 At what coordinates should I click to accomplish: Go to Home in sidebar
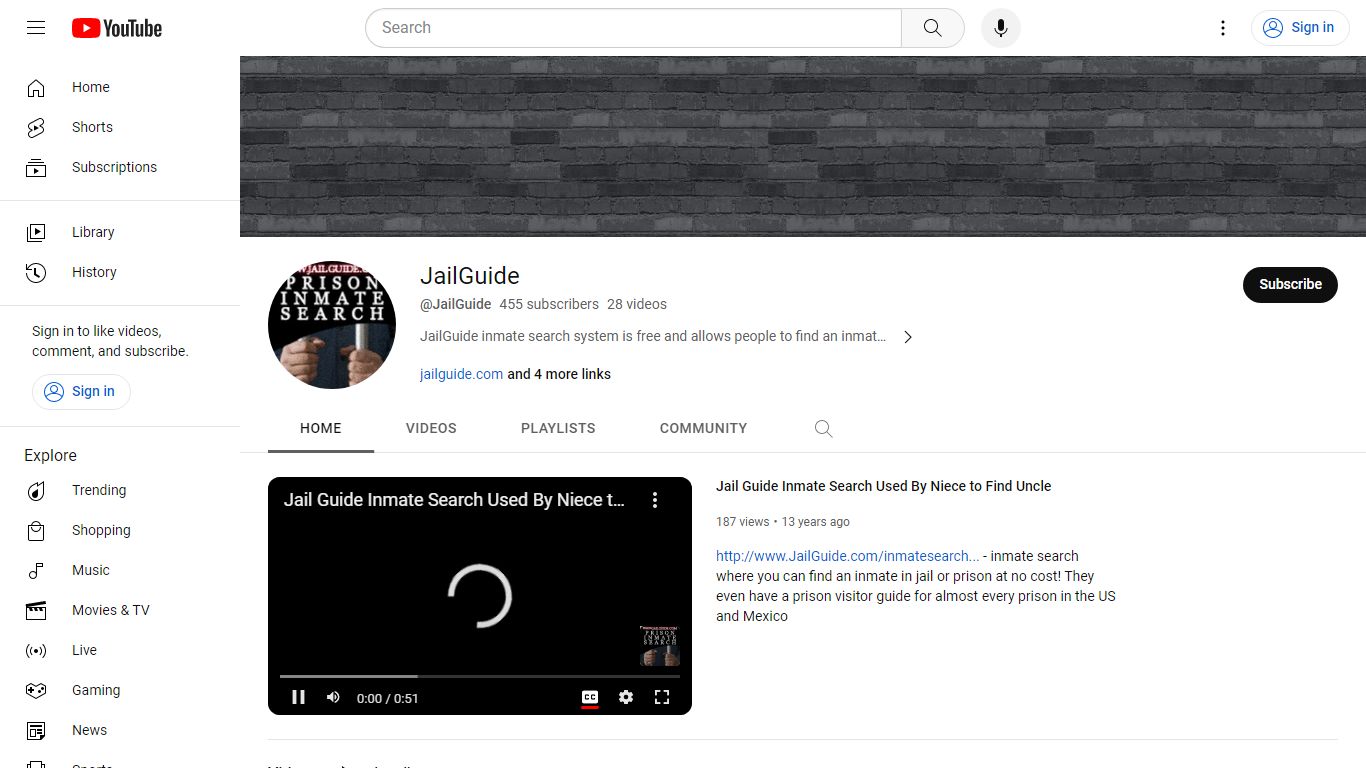point(120,87)
